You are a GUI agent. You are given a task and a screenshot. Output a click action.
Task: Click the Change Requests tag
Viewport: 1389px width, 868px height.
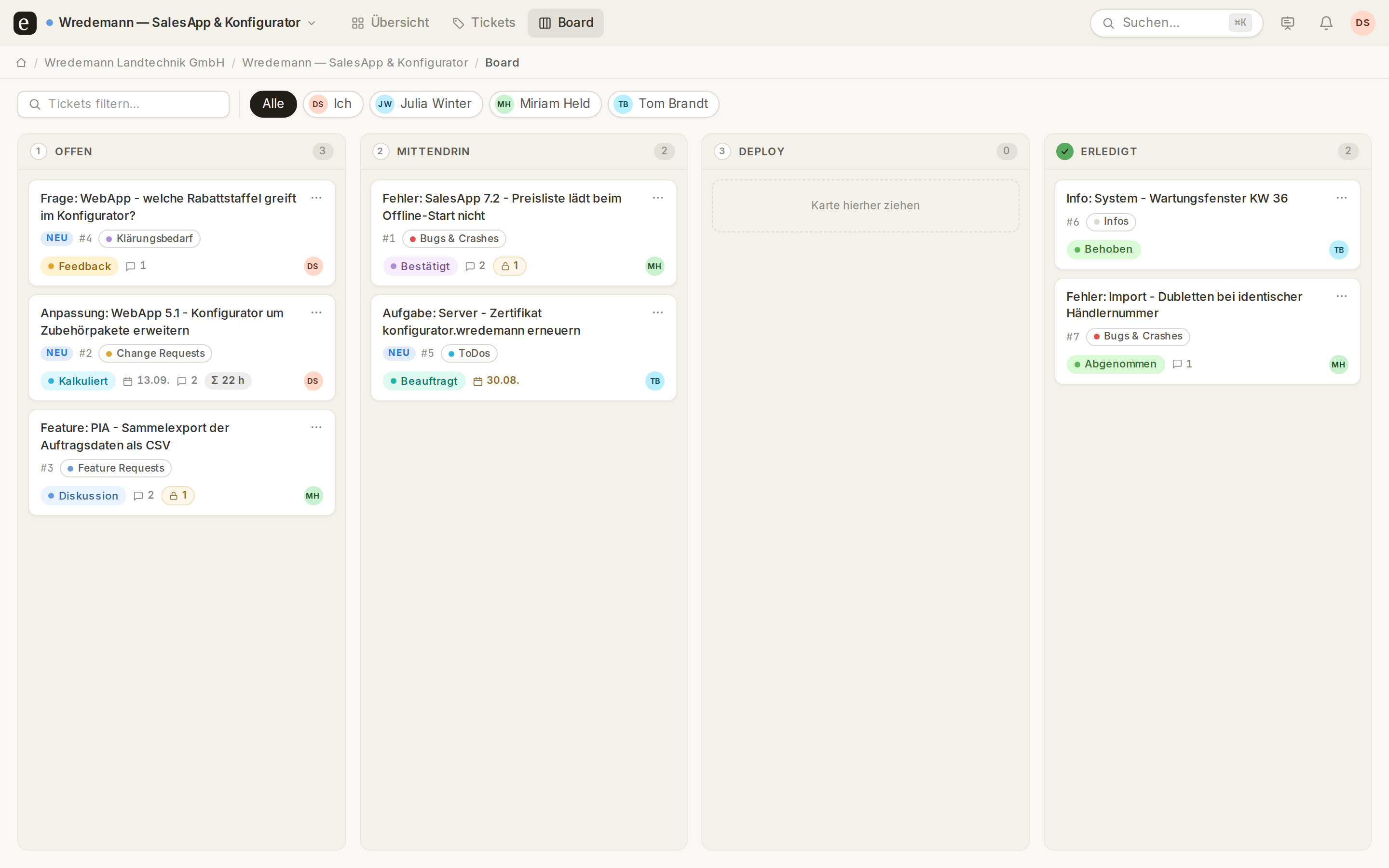tap(155, 353)
